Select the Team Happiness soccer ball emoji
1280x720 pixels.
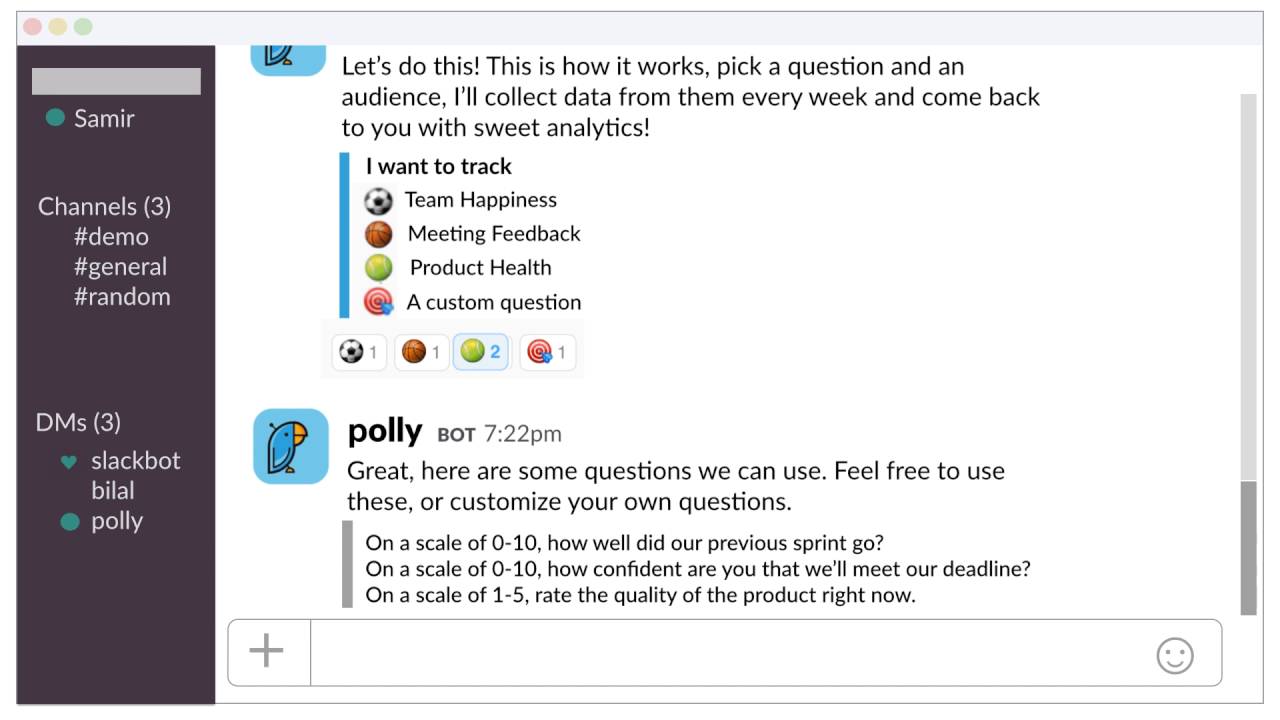[378, 201]
